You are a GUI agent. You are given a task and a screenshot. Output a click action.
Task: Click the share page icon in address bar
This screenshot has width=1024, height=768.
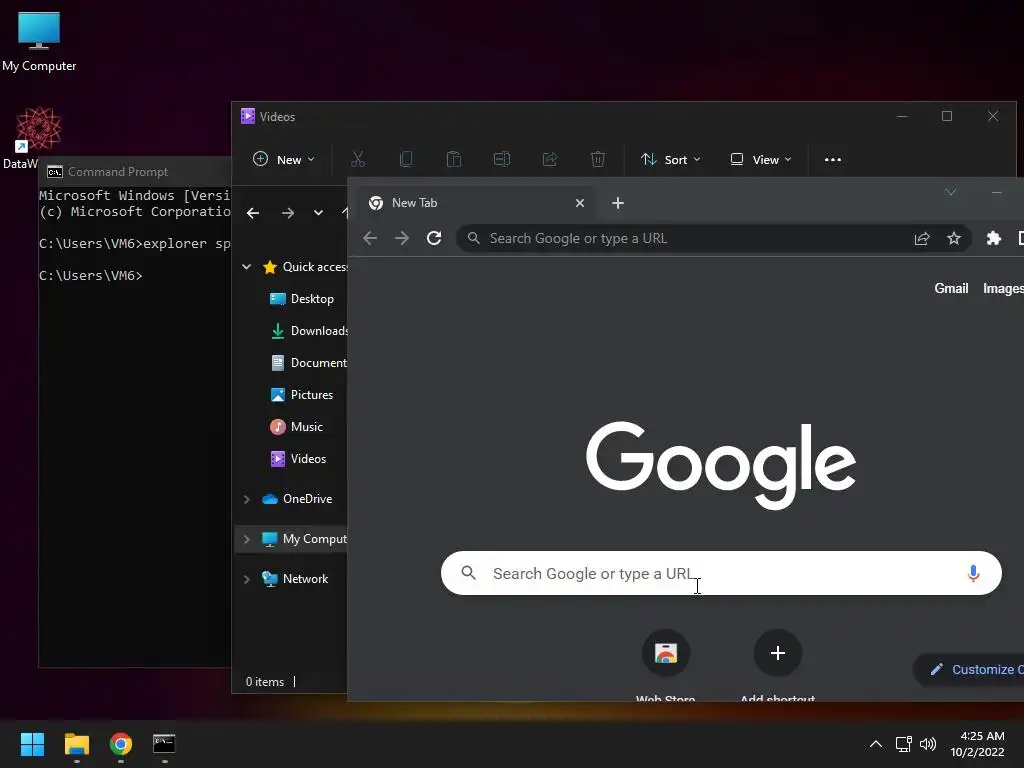pyautogui.click(x=921, y=238)
